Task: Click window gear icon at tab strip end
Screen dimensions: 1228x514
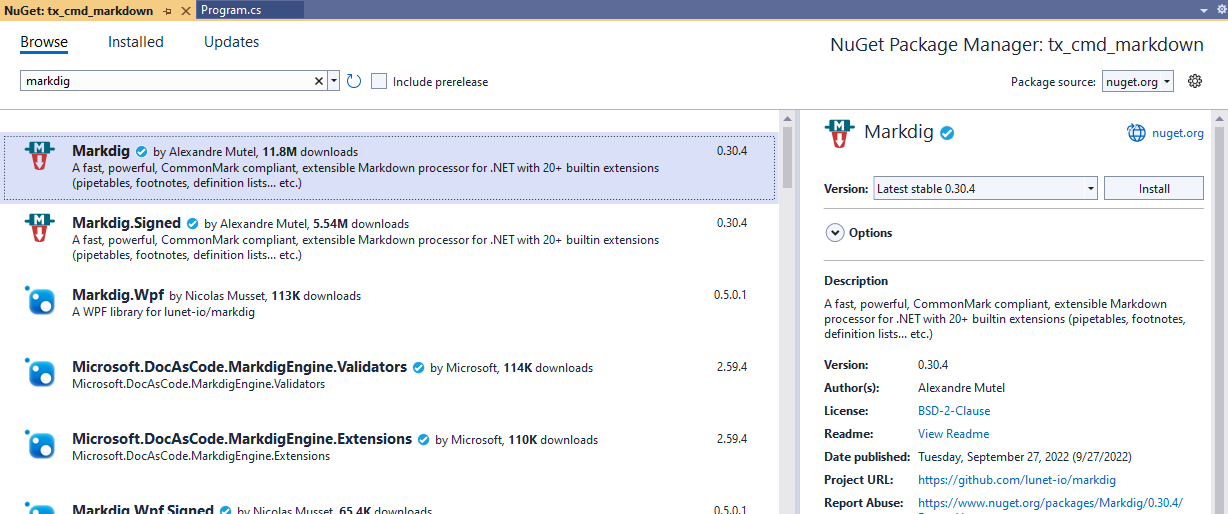Action: click(1221, 9)
